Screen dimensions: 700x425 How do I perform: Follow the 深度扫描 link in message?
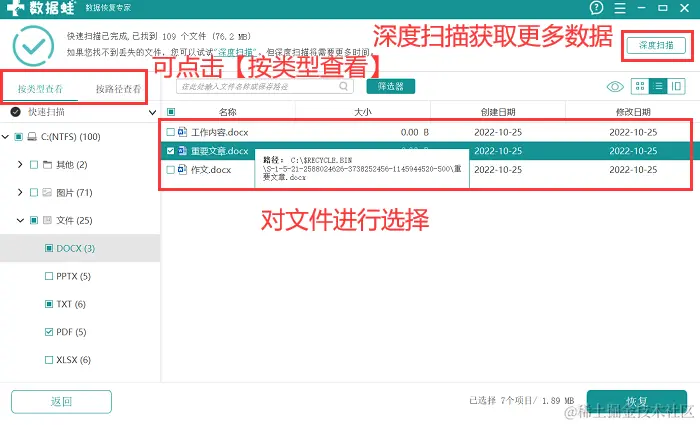tap(235, 52)
